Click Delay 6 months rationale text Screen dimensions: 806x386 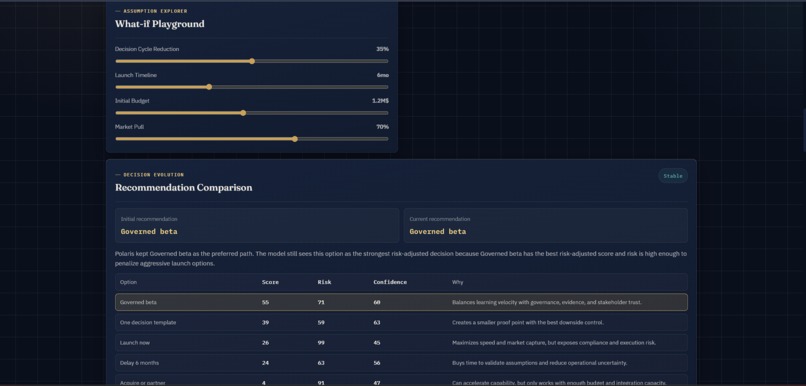point(539,363)
